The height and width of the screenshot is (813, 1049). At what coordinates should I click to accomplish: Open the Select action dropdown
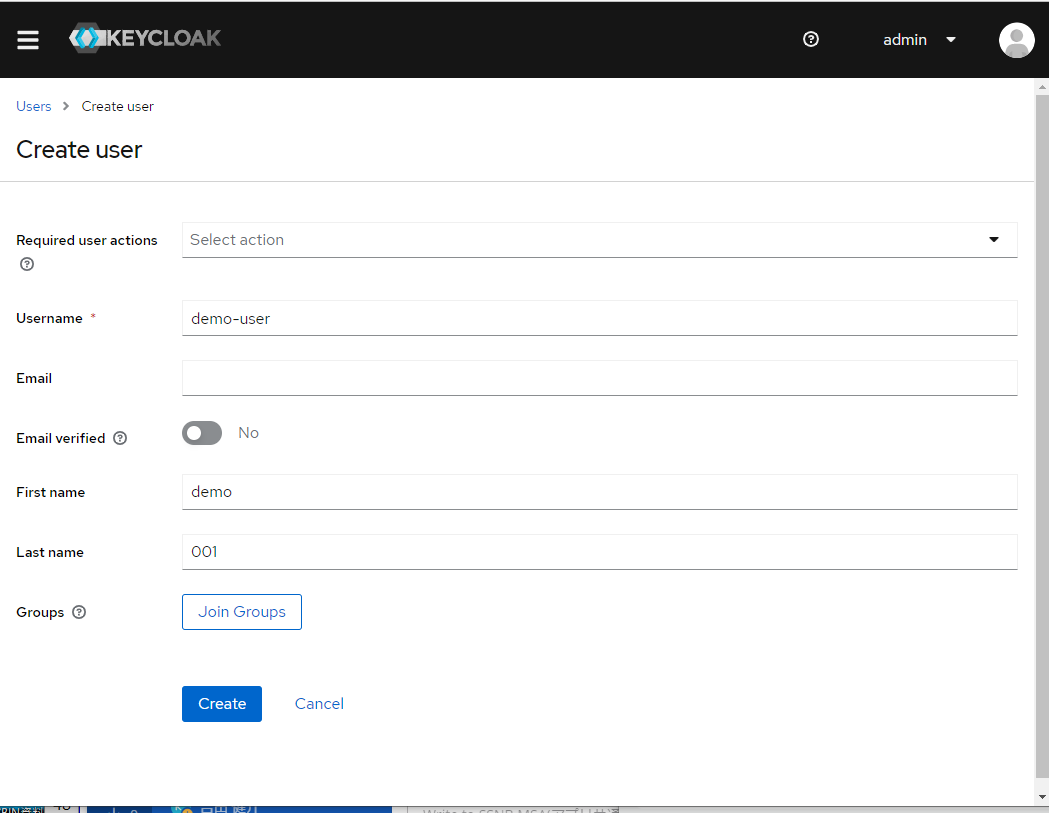600,240
